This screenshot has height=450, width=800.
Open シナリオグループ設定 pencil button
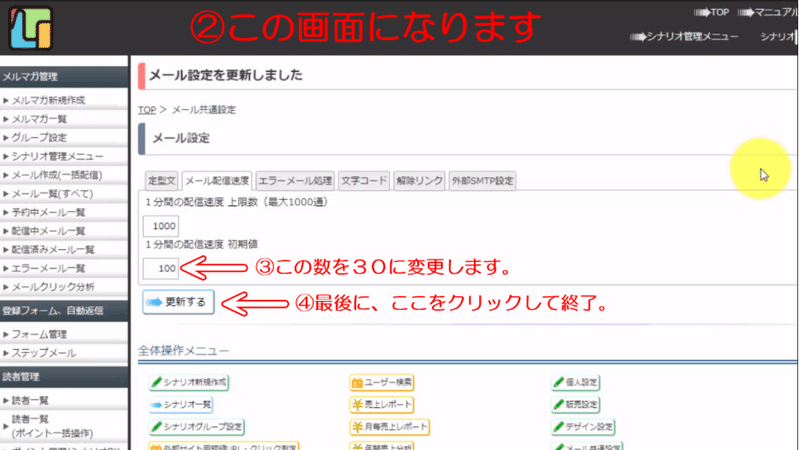point(197,427)
